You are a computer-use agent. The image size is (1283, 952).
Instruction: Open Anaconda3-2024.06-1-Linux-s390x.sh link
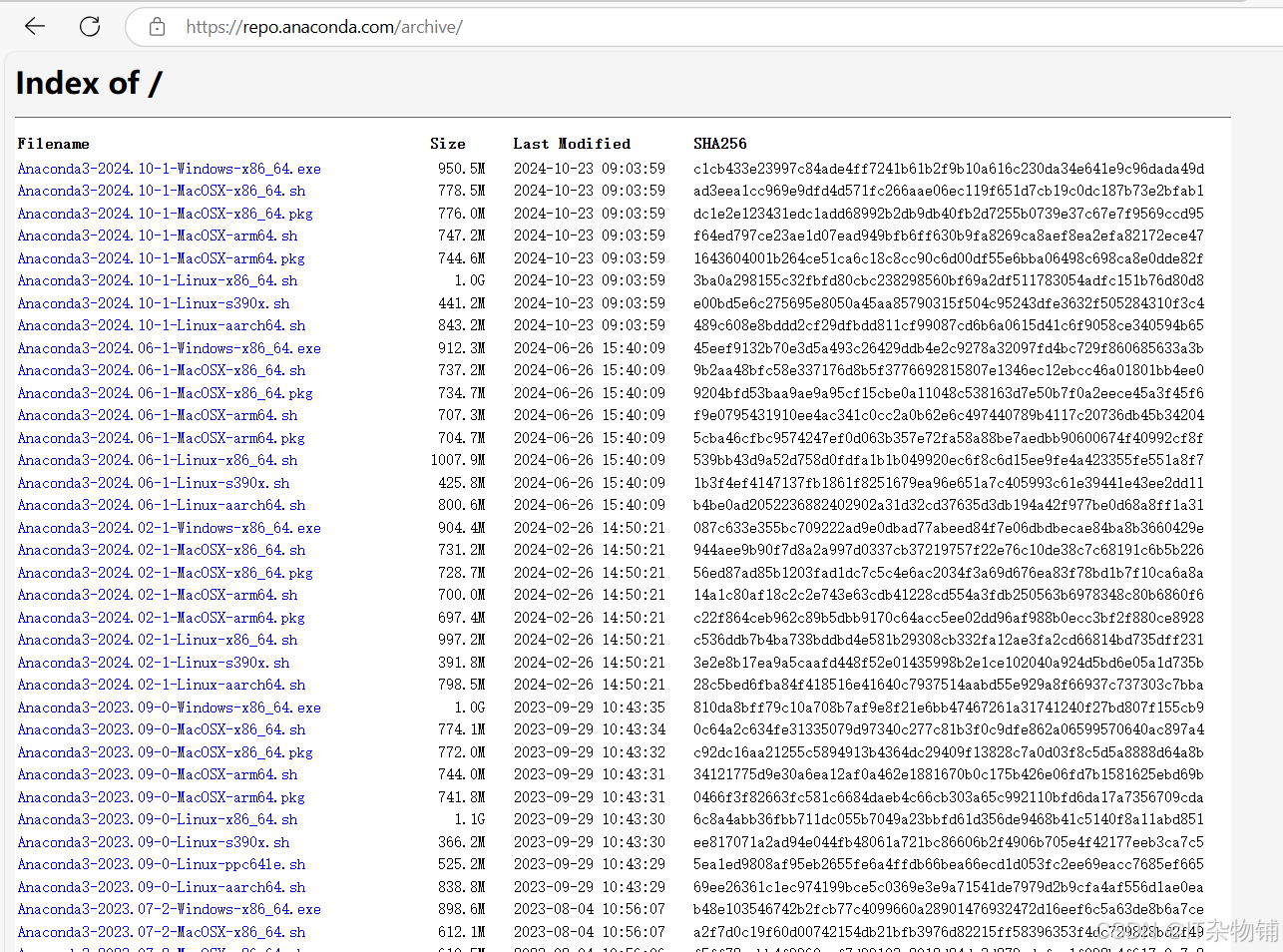[154, 483]
